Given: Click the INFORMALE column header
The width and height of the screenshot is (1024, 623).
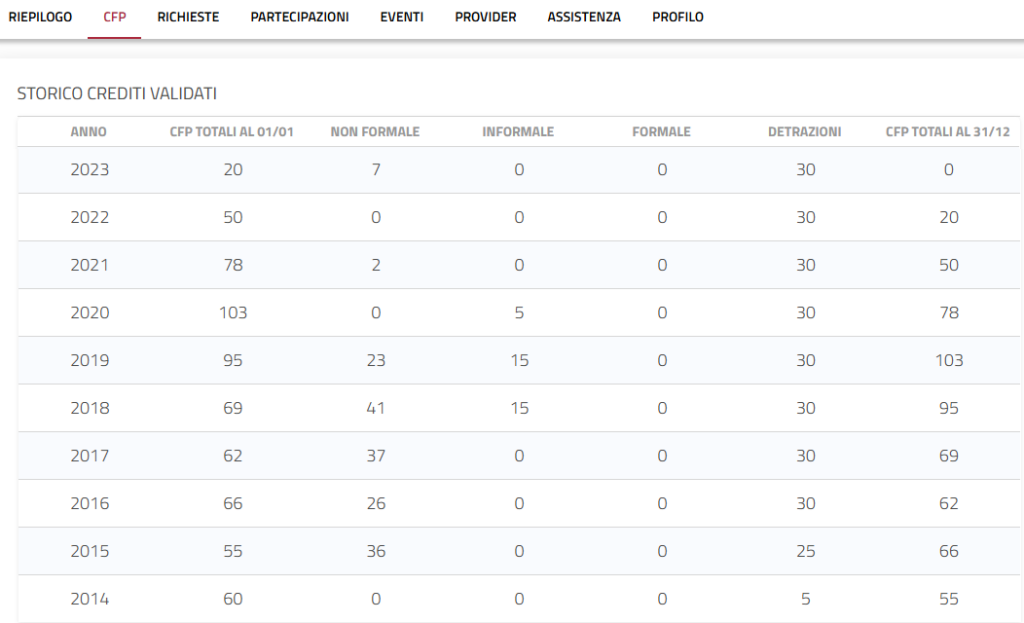Looking at the screenshot, I should click(519, 132).
